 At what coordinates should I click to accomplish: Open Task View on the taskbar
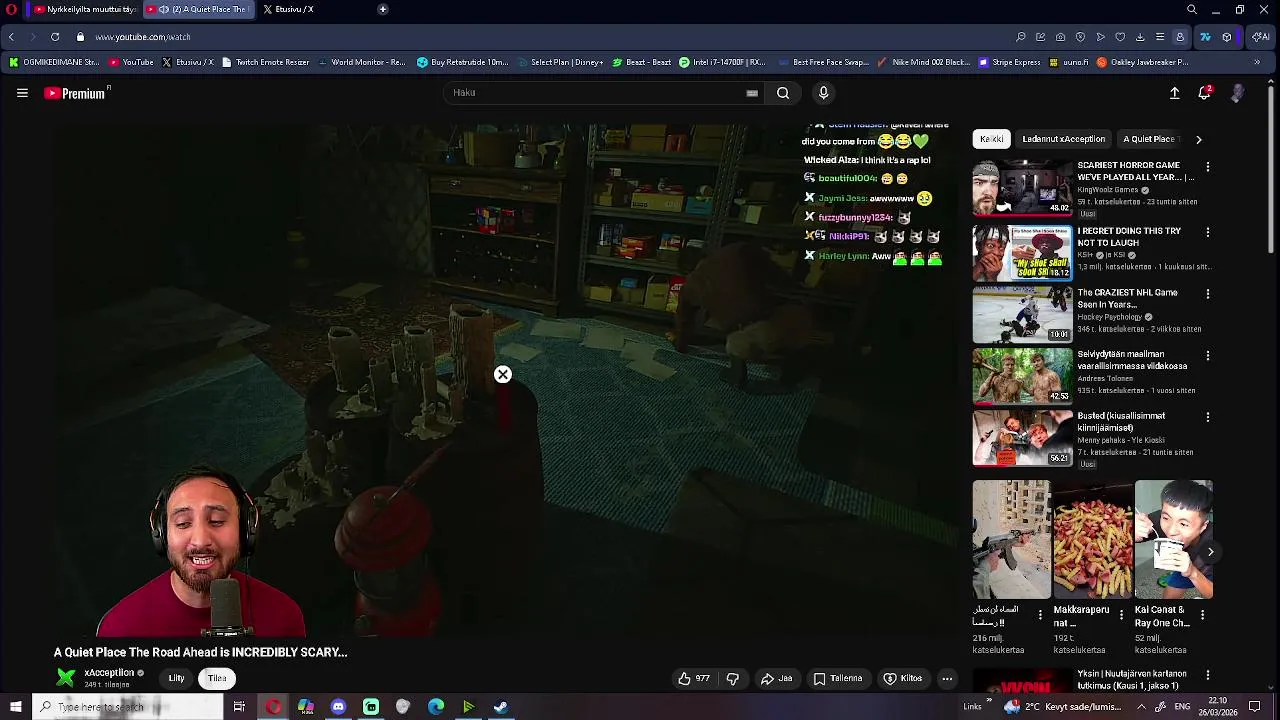point(239,707)
